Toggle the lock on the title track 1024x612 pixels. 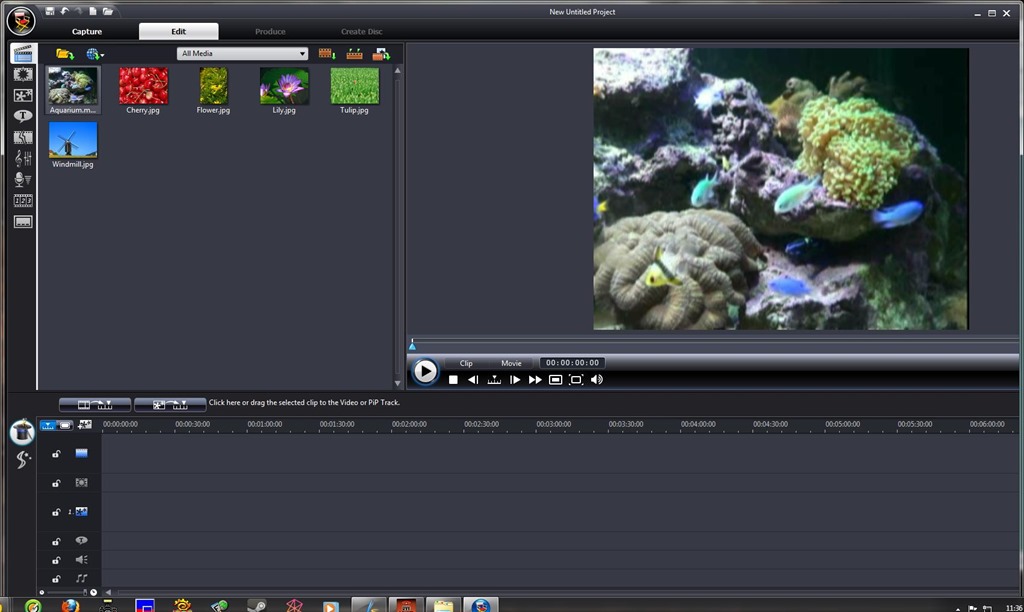pos(56,541)
